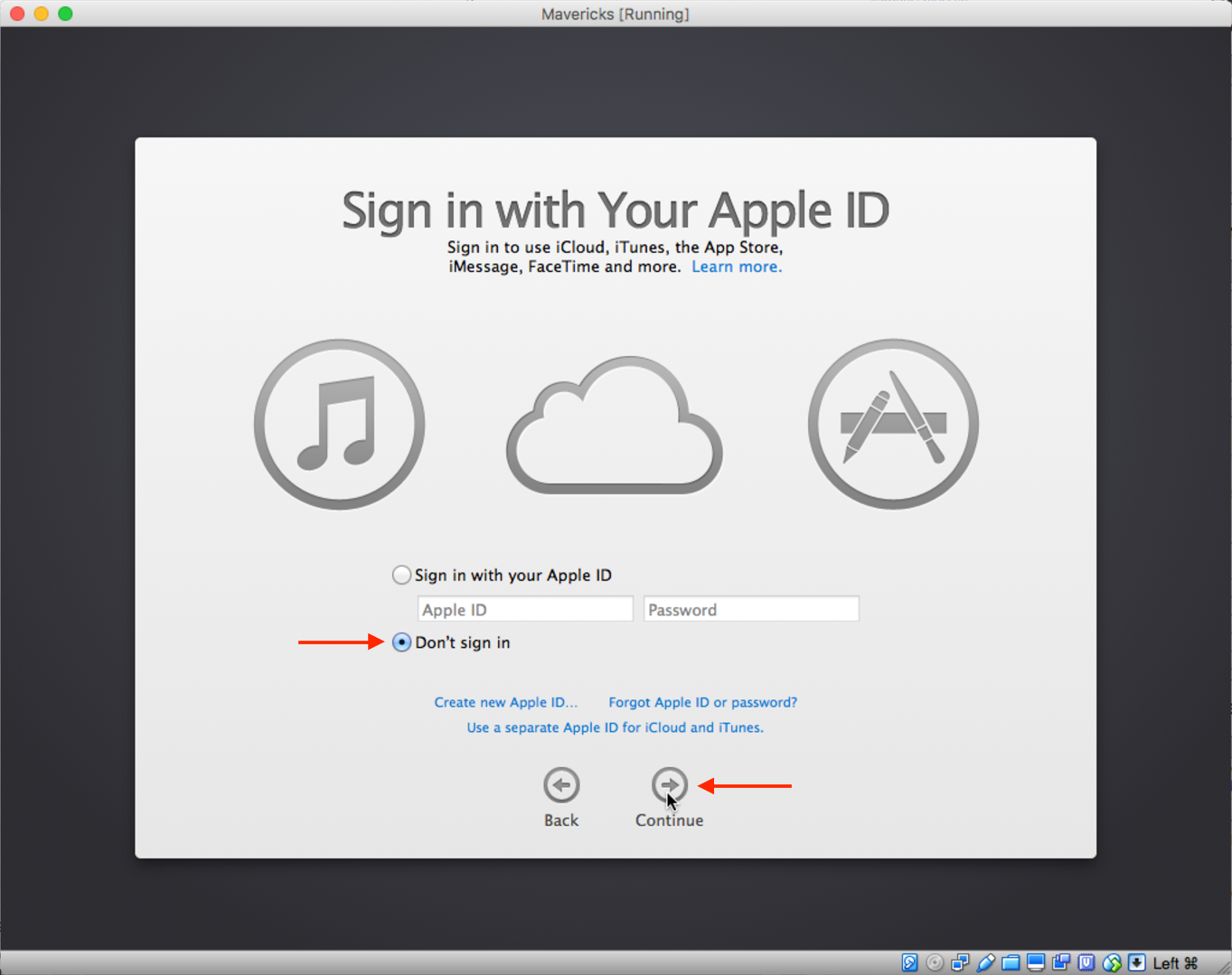Click "Forgot Apple ID or password?" link
The width and height of the screenshot is (1232, 975).
(x=702, y=702)
